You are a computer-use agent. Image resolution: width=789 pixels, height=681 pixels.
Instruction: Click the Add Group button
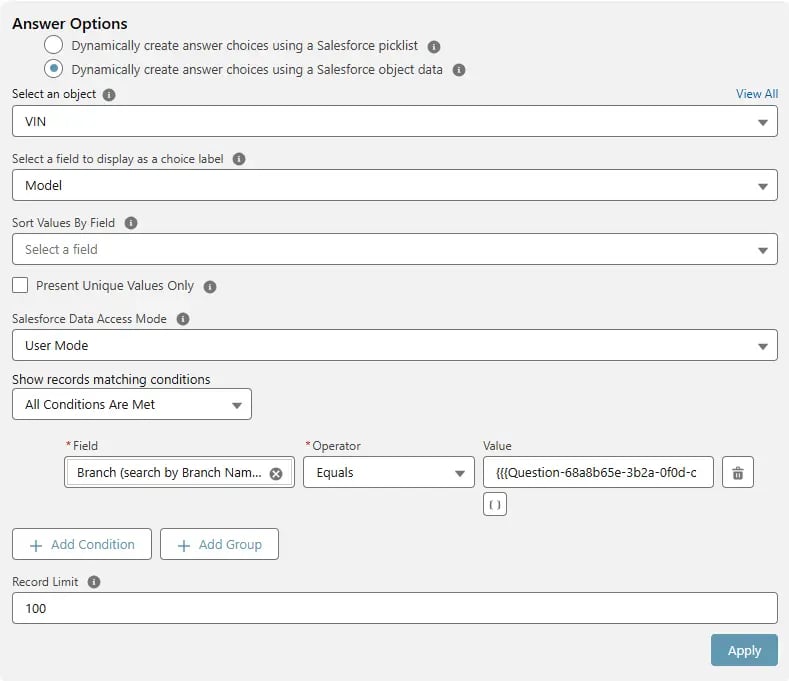[x=219, y=544]
